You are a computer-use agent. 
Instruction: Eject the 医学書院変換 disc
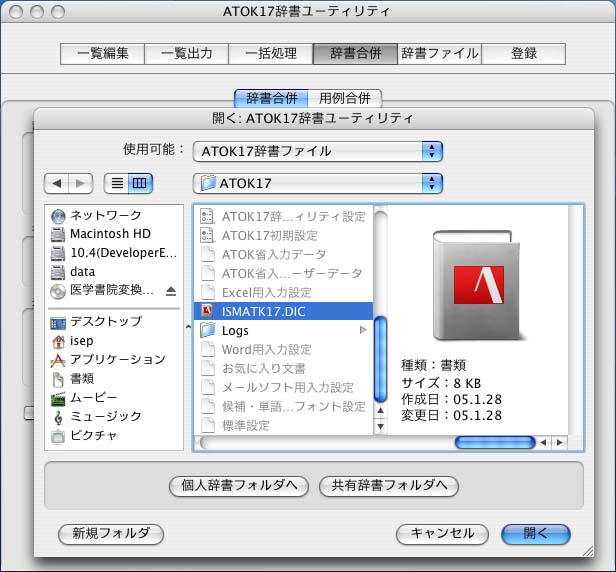171,291
